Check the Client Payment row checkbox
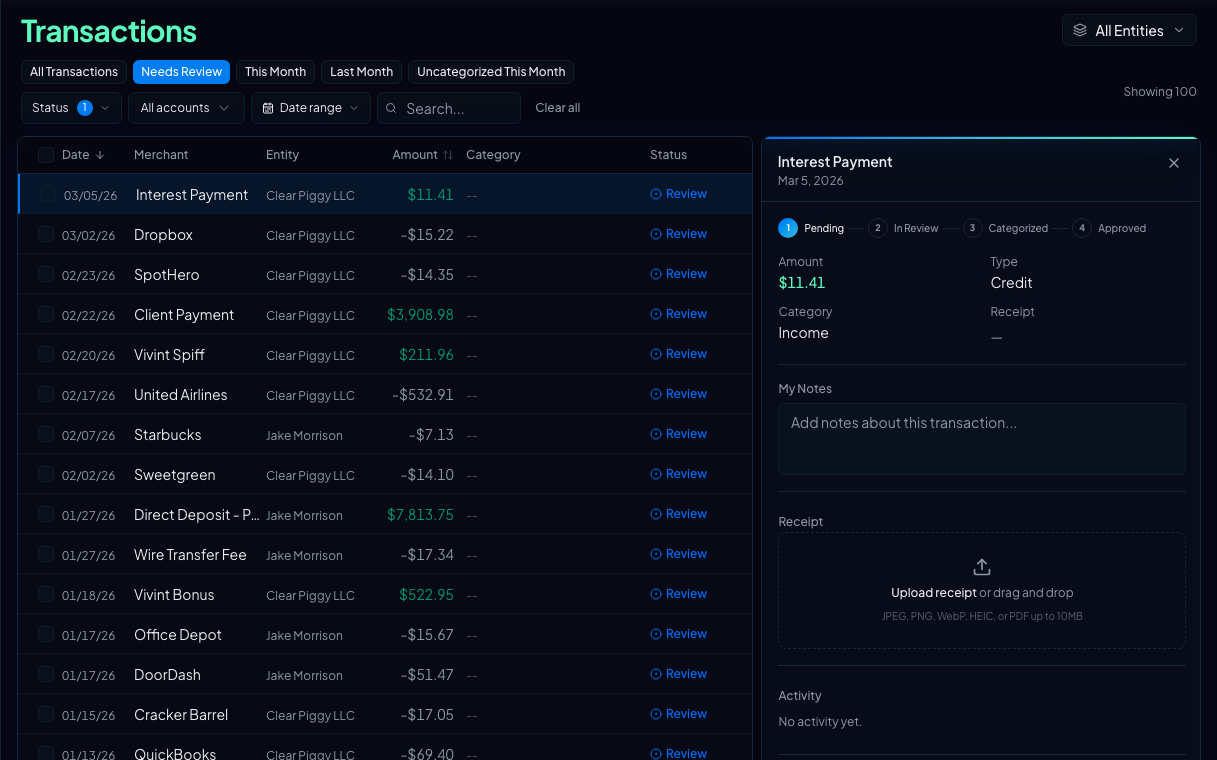The width and height of the screenshot is (1217, 760). click(46, 315)
